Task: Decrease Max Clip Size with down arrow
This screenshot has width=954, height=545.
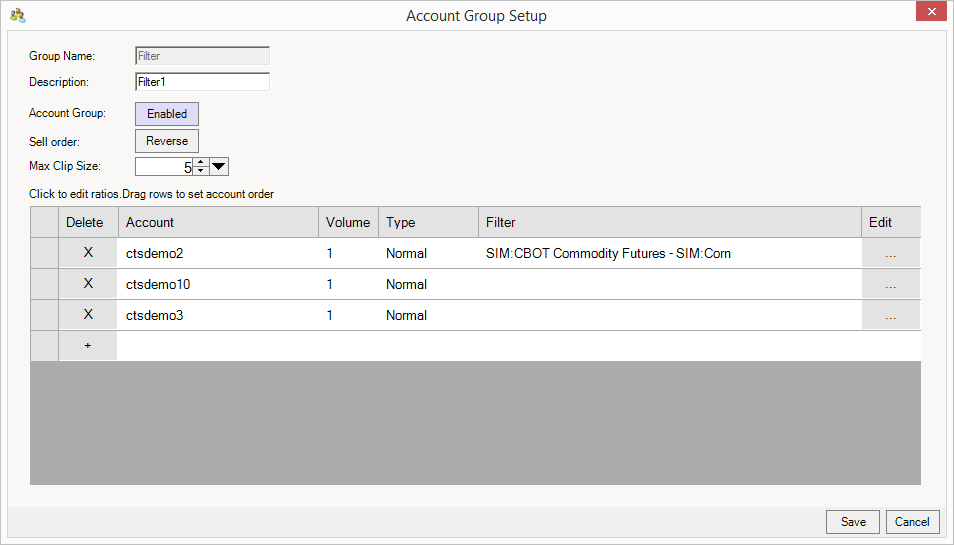Action: 200,171
